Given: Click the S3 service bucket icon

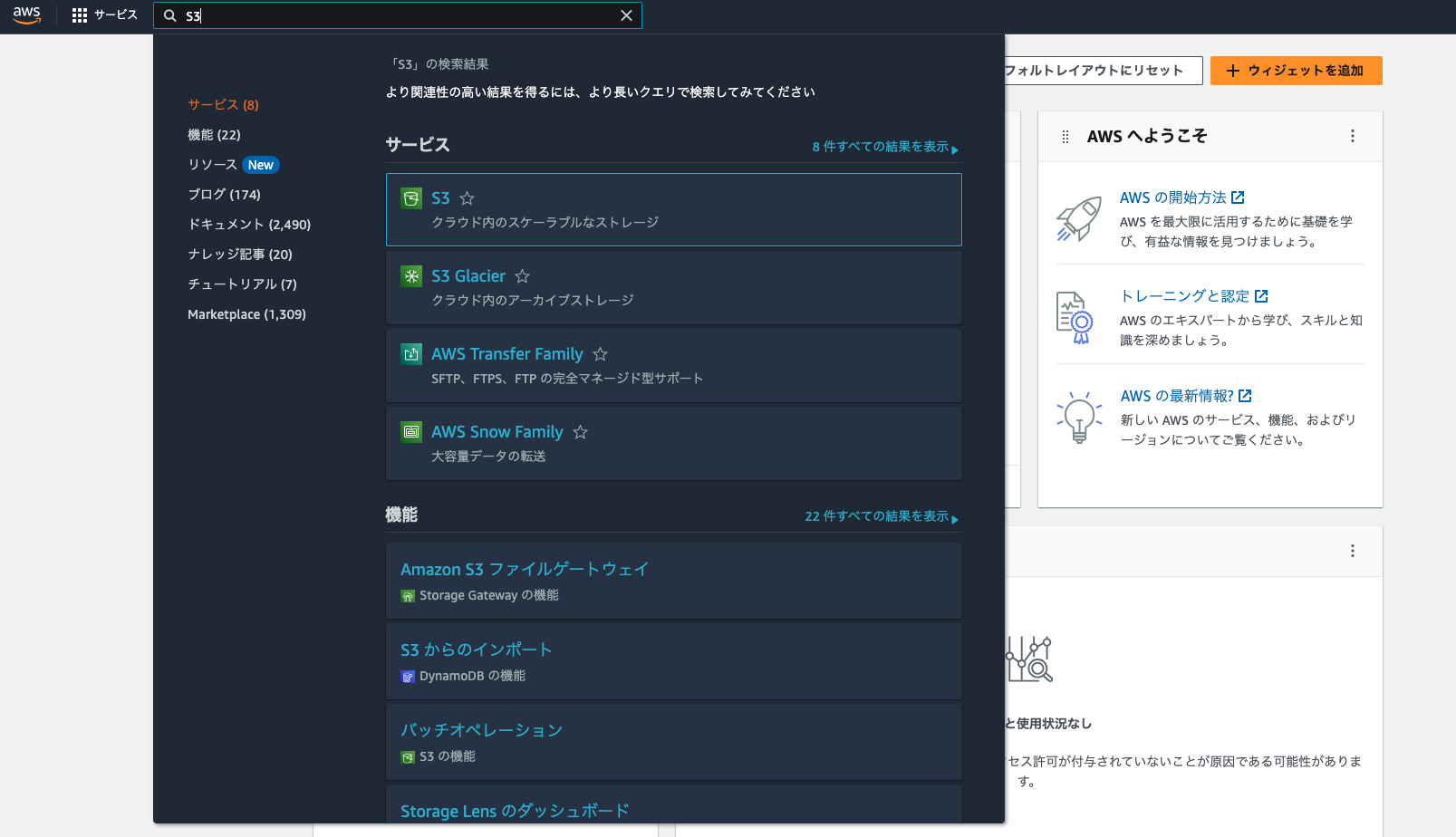Looking at the screenshot, I should point(411,198).
